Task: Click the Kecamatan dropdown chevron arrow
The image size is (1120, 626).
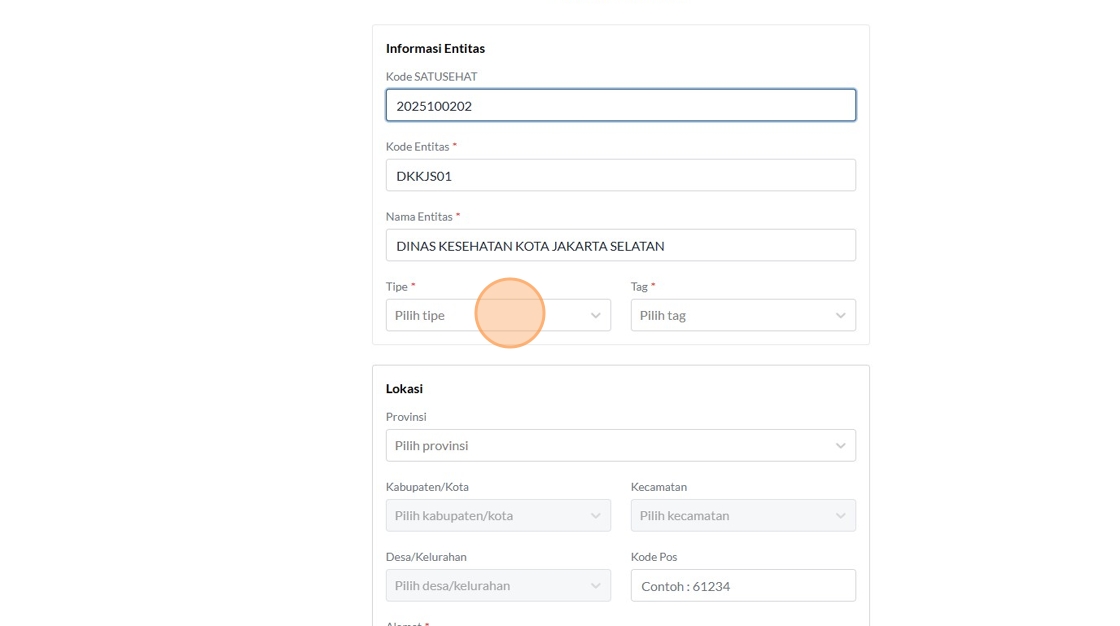Action: pyautogui.click(x=840, y=515)
